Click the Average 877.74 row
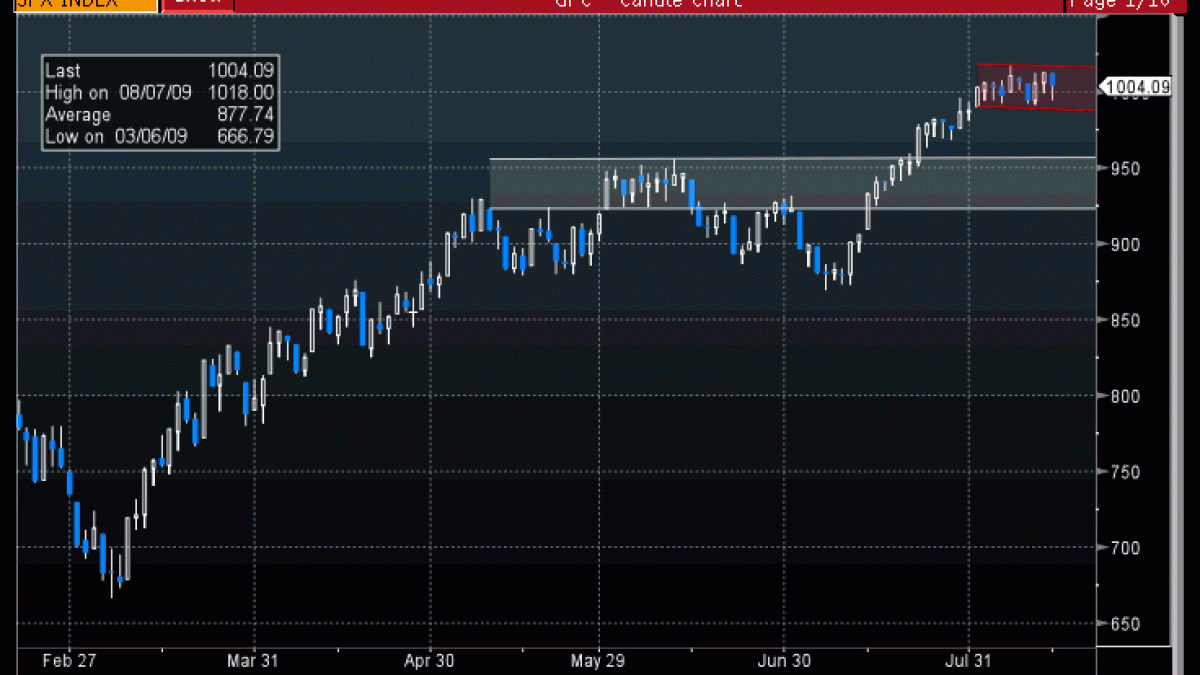 pos(160,115)
